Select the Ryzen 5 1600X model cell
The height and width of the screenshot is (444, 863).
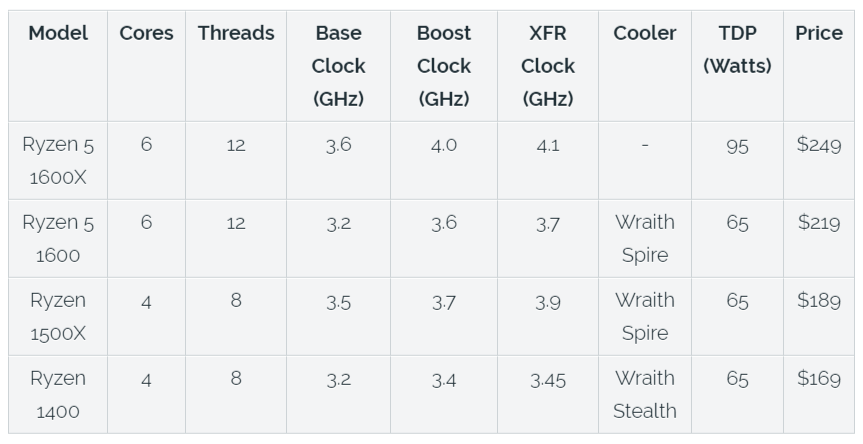(58, 160)
